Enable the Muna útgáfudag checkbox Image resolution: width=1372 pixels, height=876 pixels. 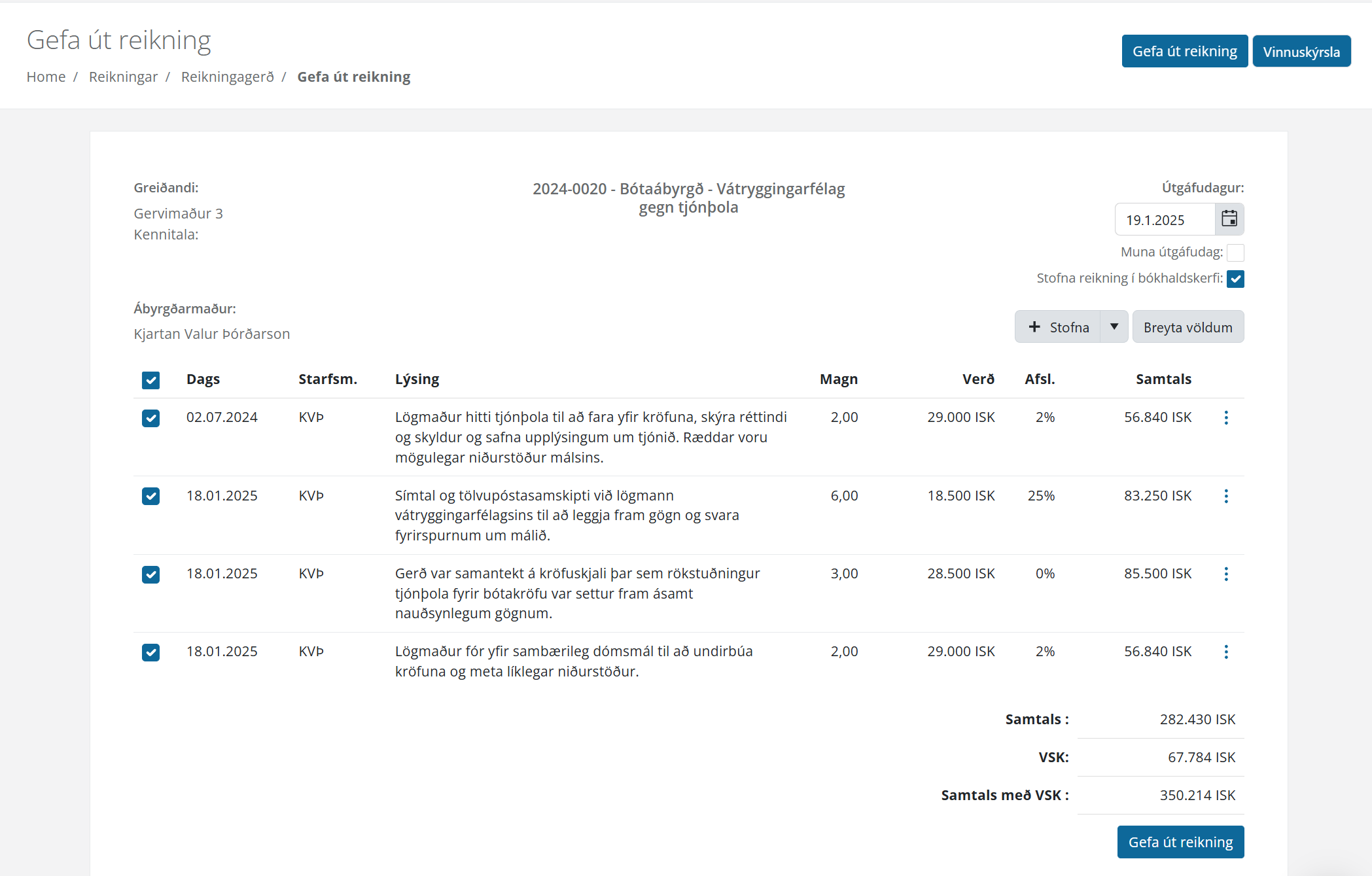1235,253
